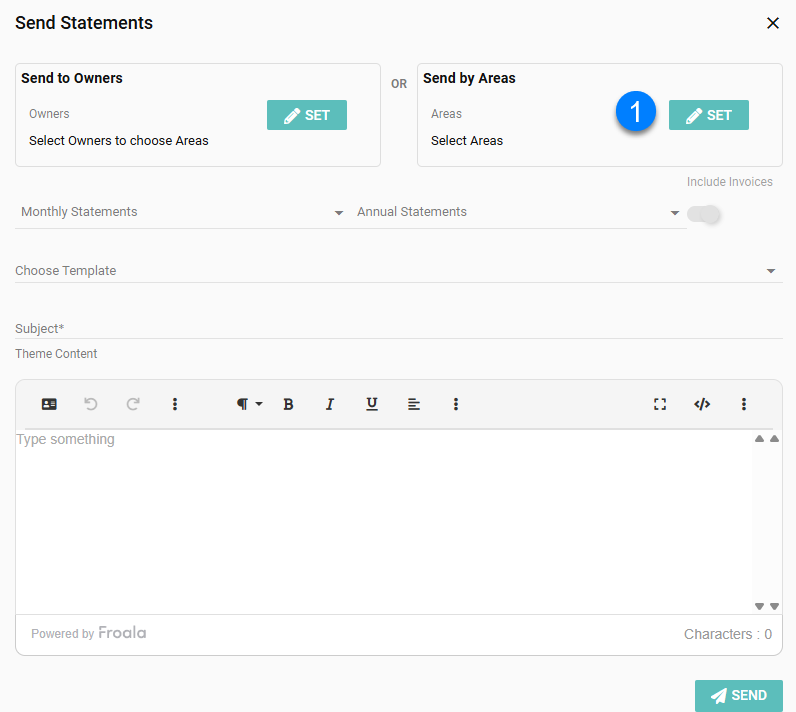Click the Redo arrow in editor toolbar
The width and height of the screenshot is (796, 712).
point(133,404)
